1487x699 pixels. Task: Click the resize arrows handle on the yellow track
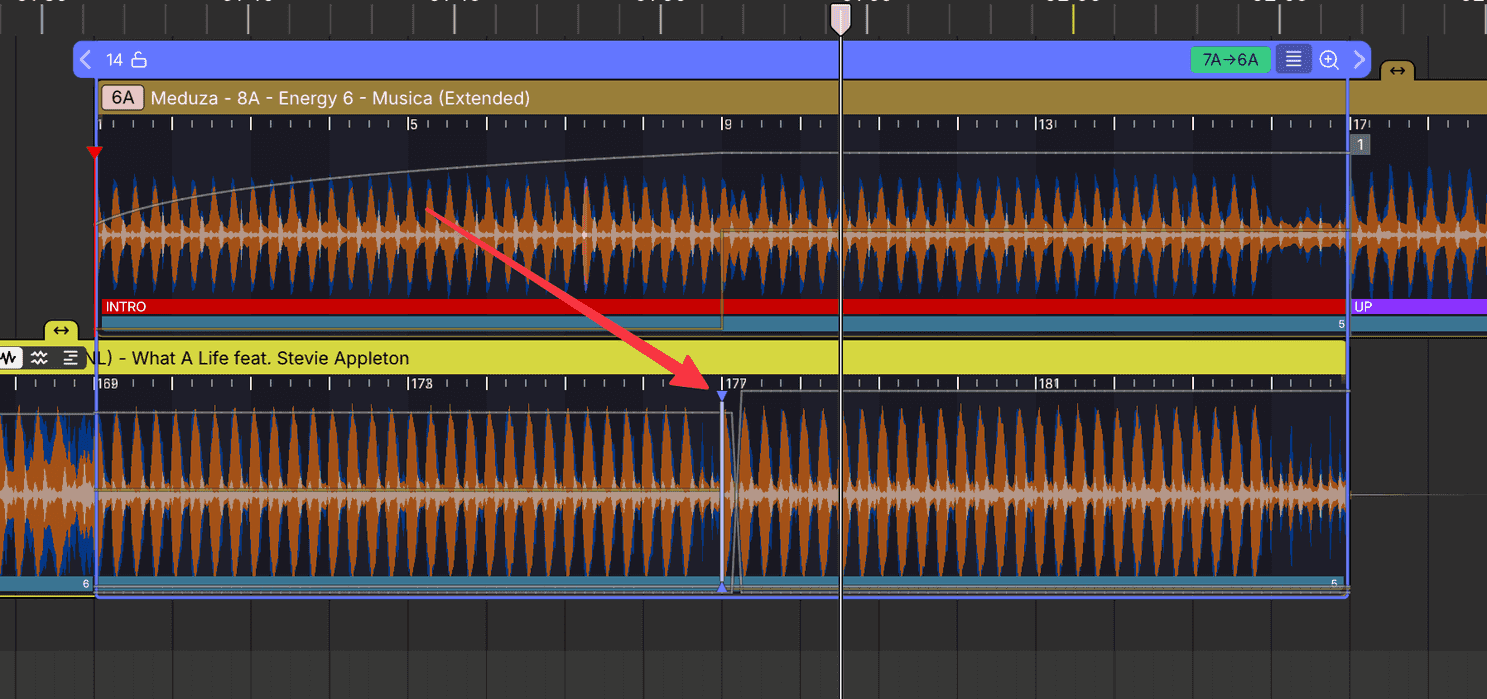(x=61, y=330)
